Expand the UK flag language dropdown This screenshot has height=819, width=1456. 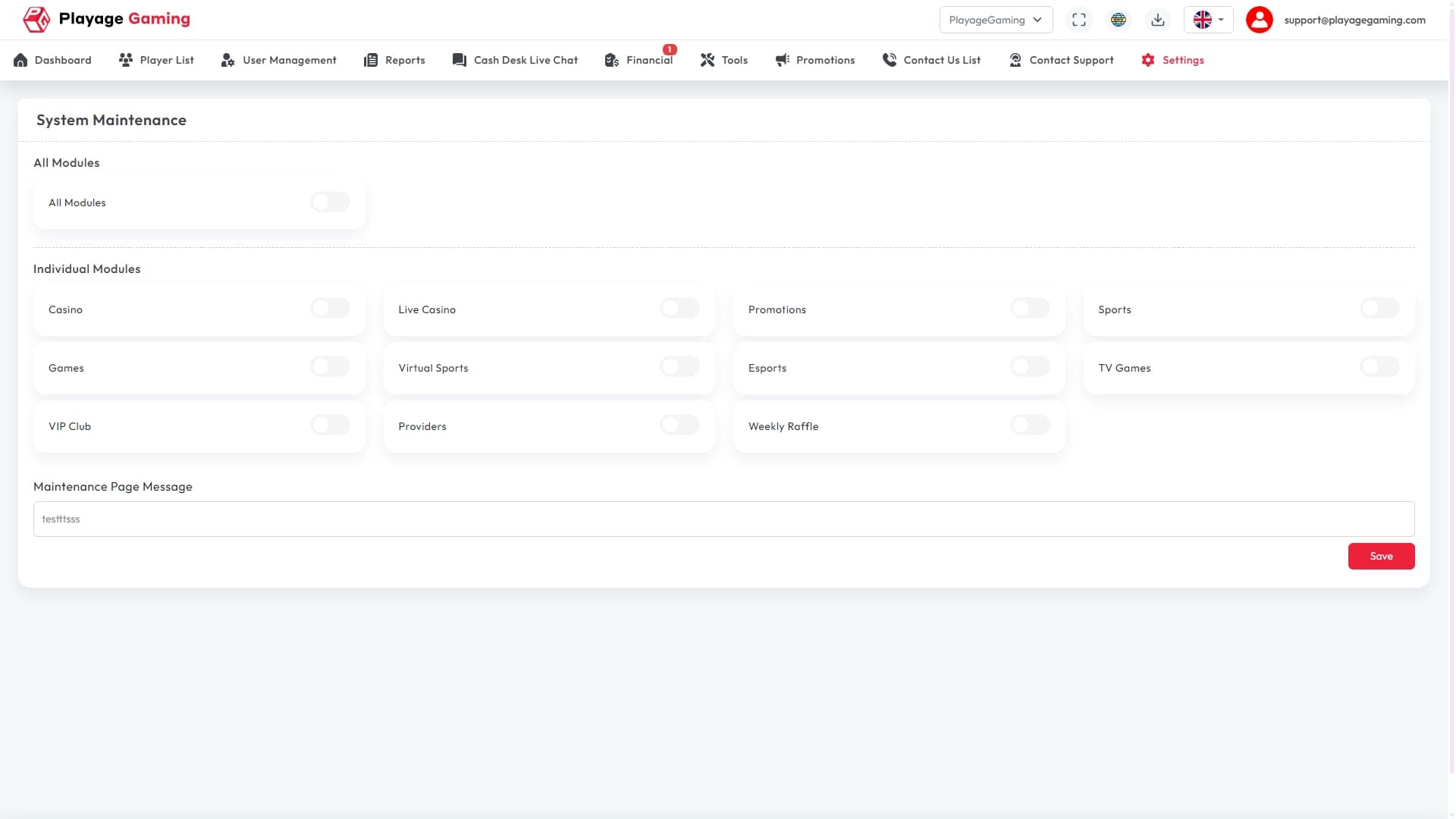1209,20
